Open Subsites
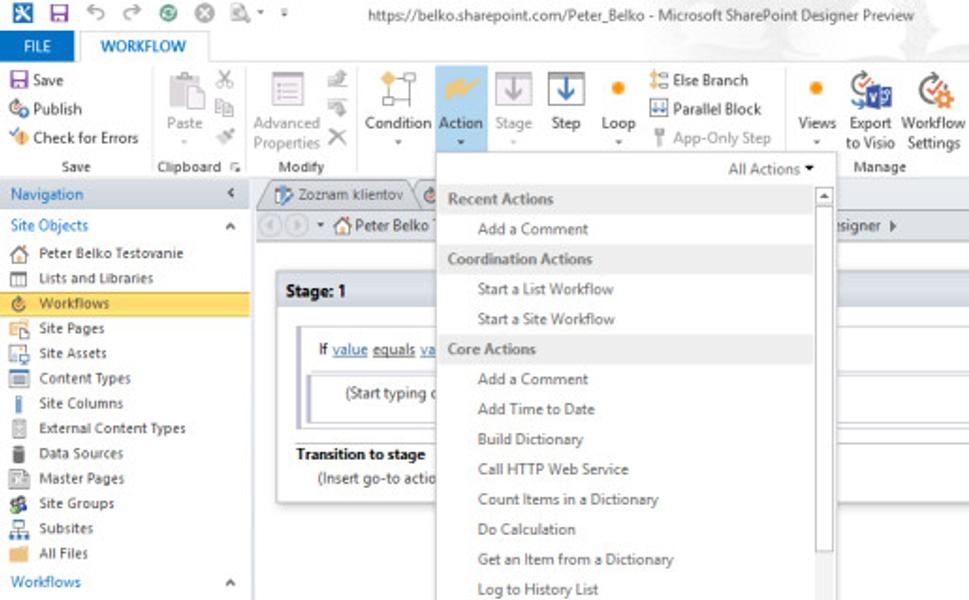Viewport: 969px width, 600px height. click(x=52, y=528)
